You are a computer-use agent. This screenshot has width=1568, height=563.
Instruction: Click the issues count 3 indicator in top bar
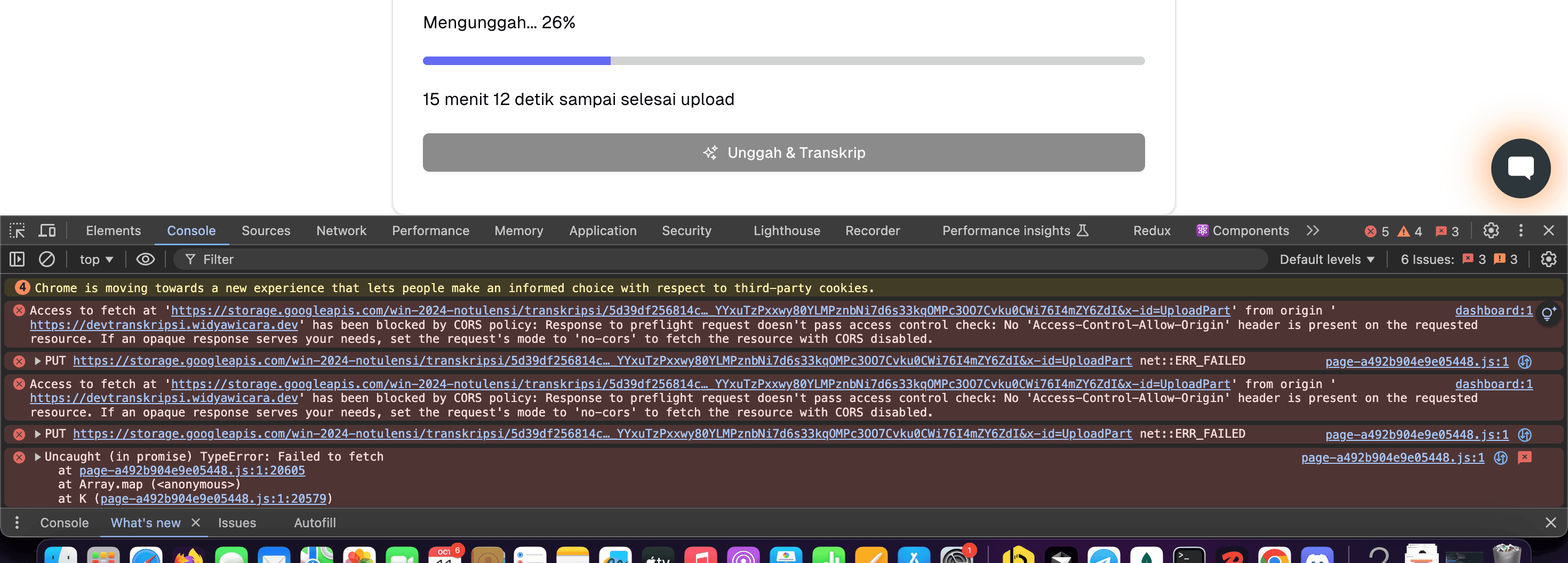point(1447,231)
